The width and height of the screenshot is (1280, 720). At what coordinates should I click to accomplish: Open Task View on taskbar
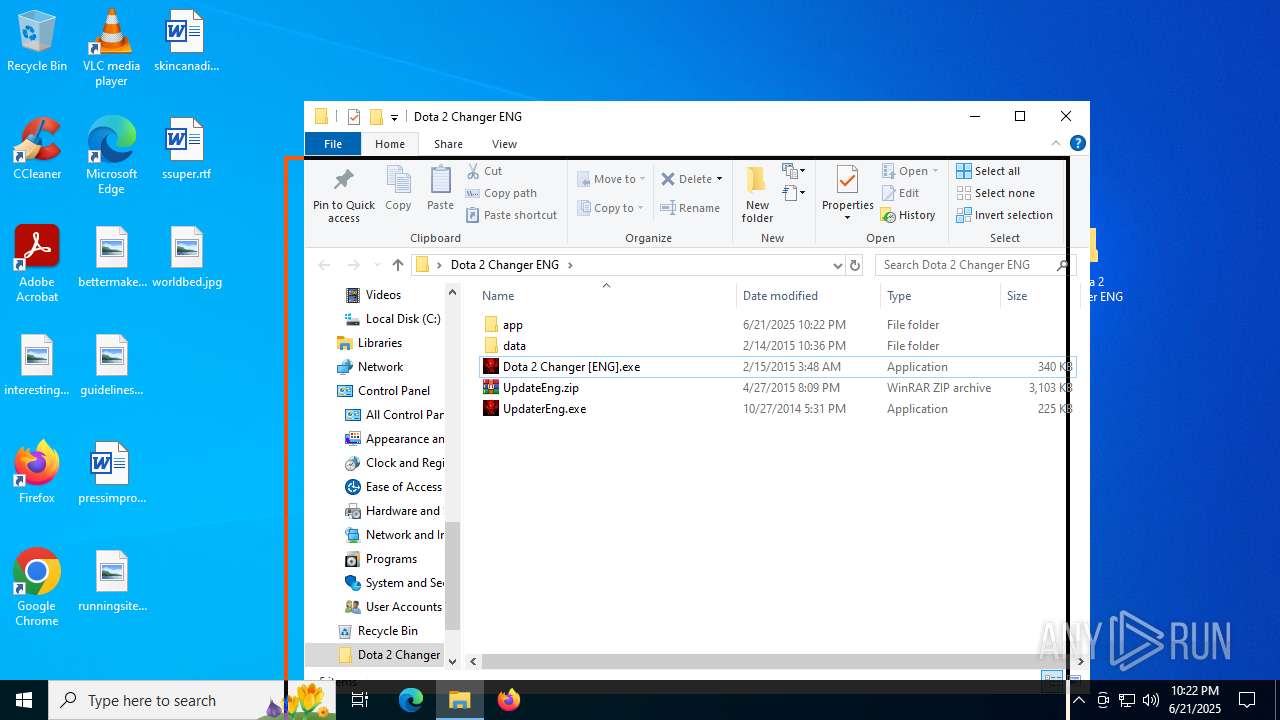(x=361, y=700)
